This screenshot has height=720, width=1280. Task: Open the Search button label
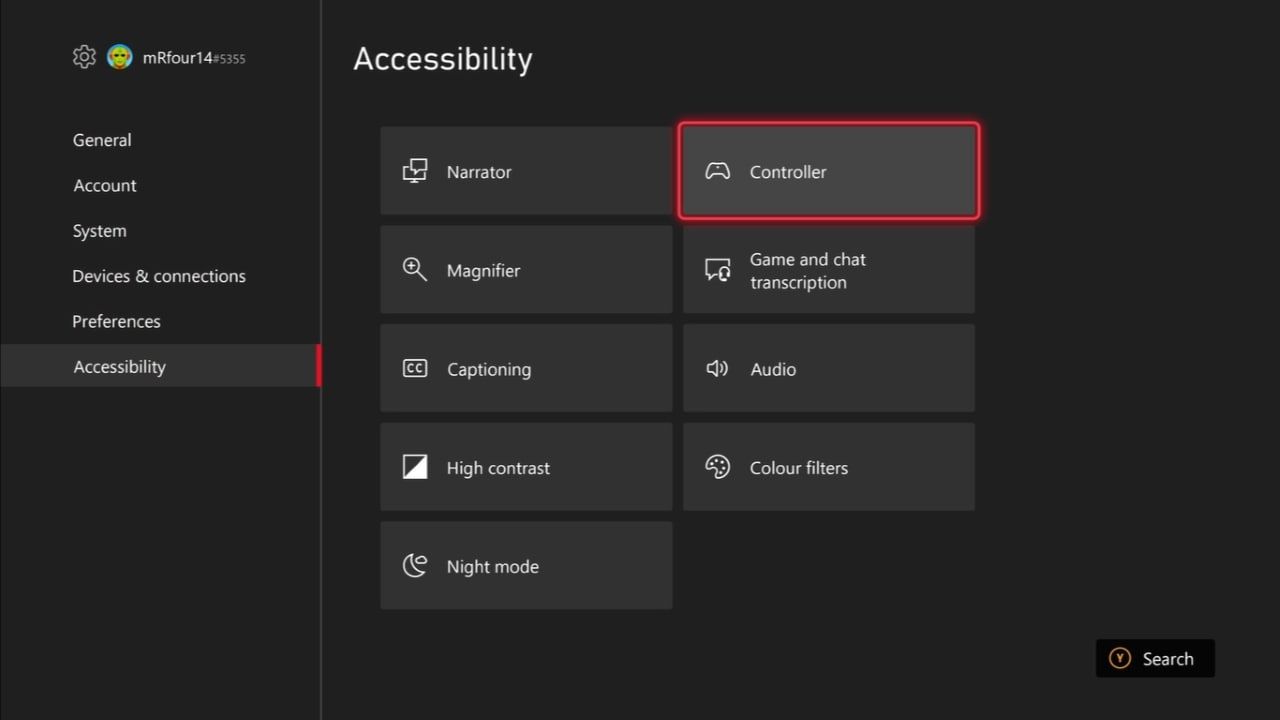[1167, 659]
